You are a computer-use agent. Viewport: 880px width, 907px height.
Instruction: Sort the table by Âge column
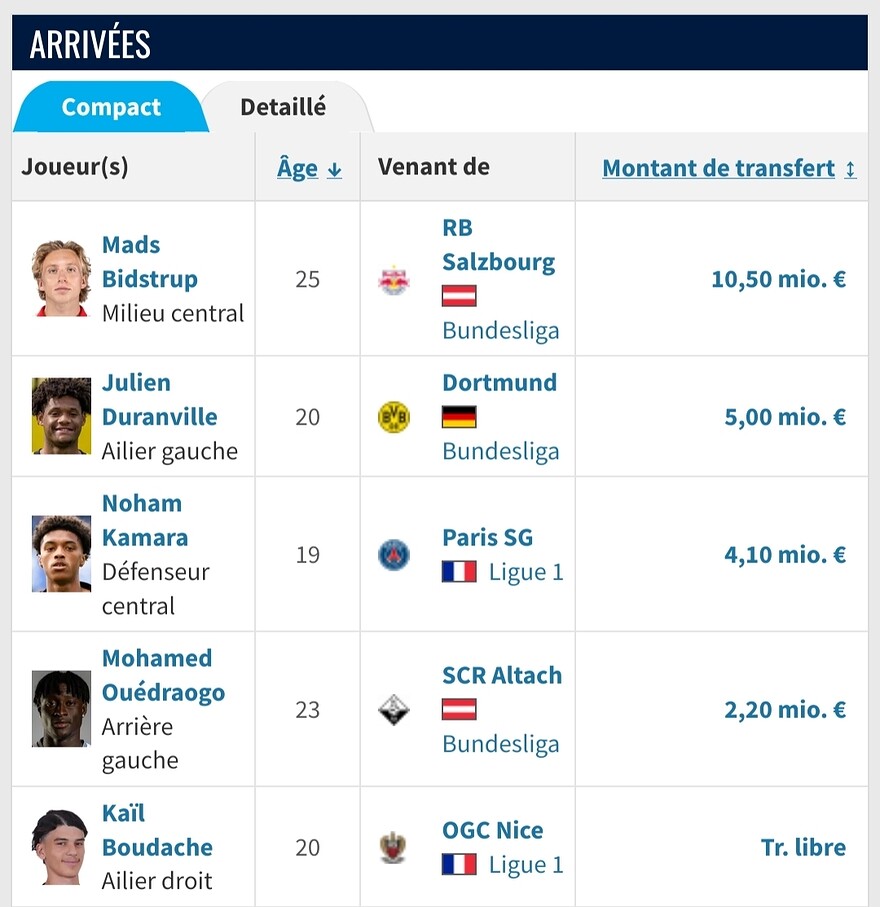310,168
